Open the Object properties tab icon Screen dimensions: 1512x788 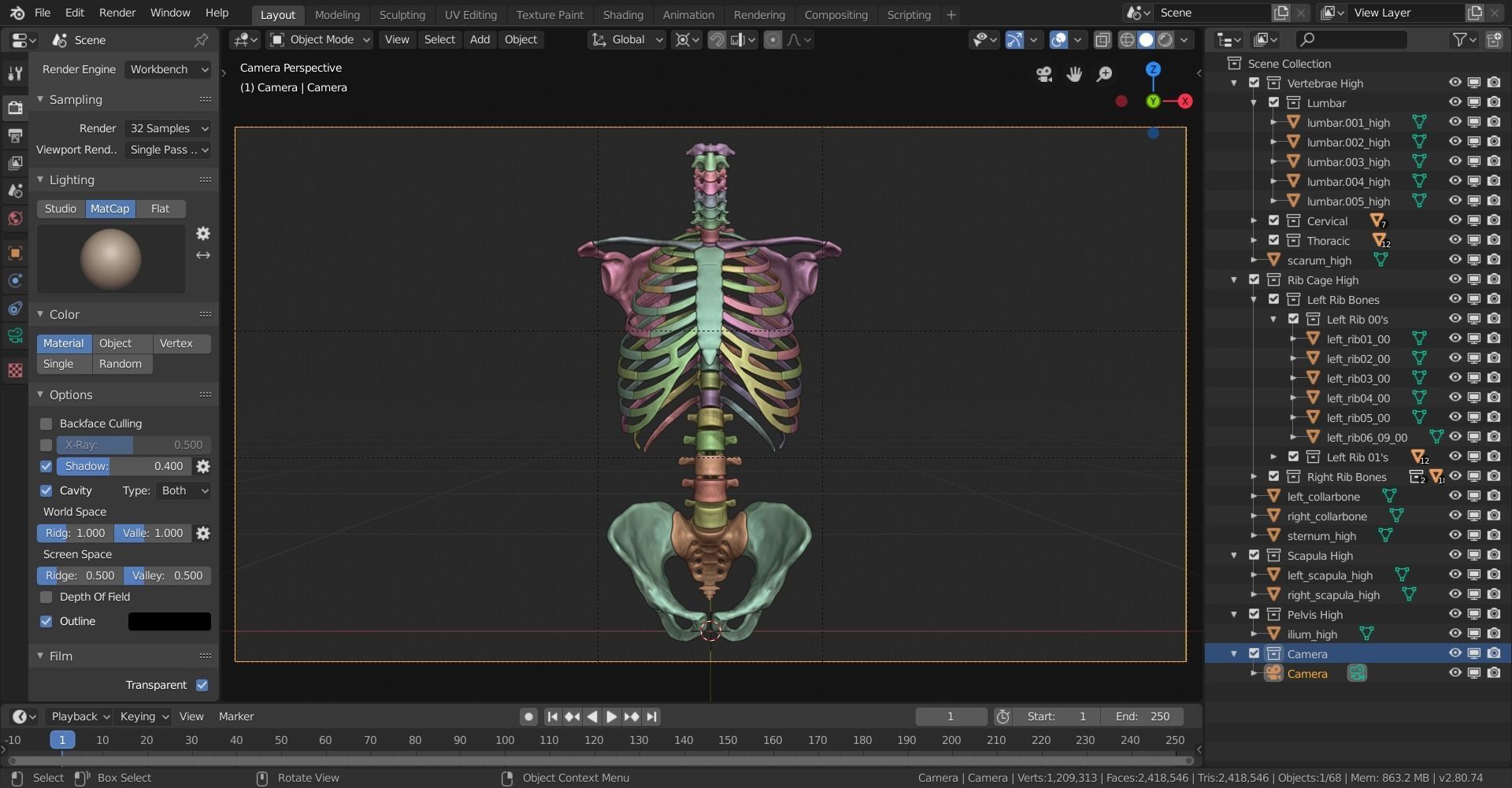click(x=14, y=253)
